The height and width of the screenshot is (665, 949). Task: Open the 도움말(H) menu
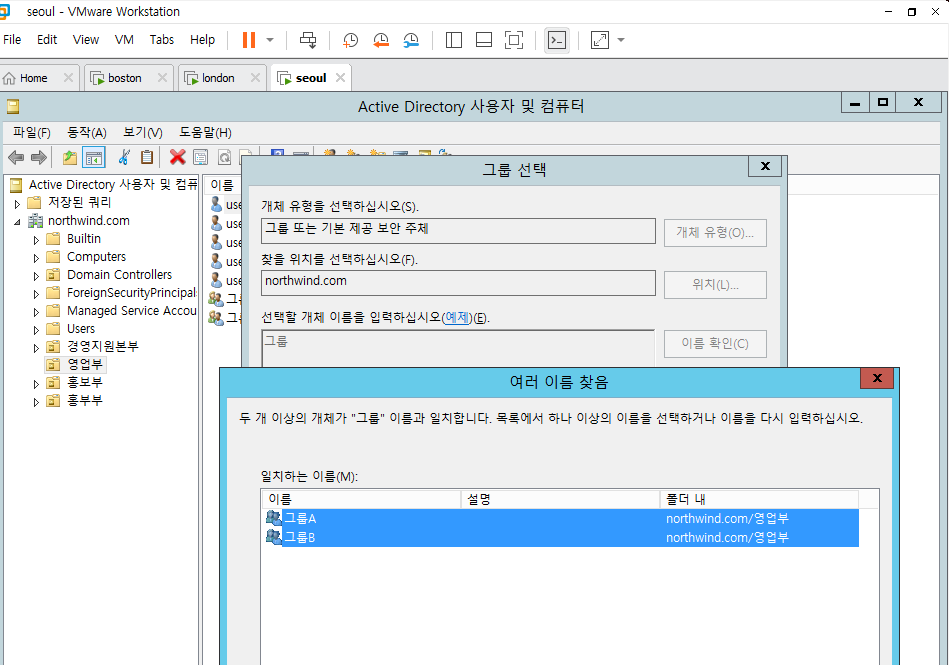(205, 133)
